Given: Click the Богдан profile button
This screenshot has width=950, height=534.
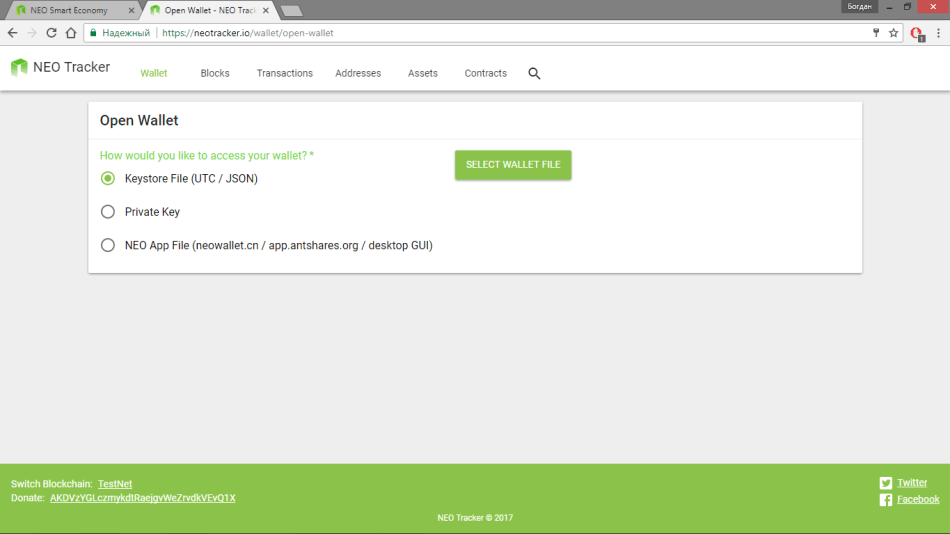Looking at the screenshot, I should 859,7.
